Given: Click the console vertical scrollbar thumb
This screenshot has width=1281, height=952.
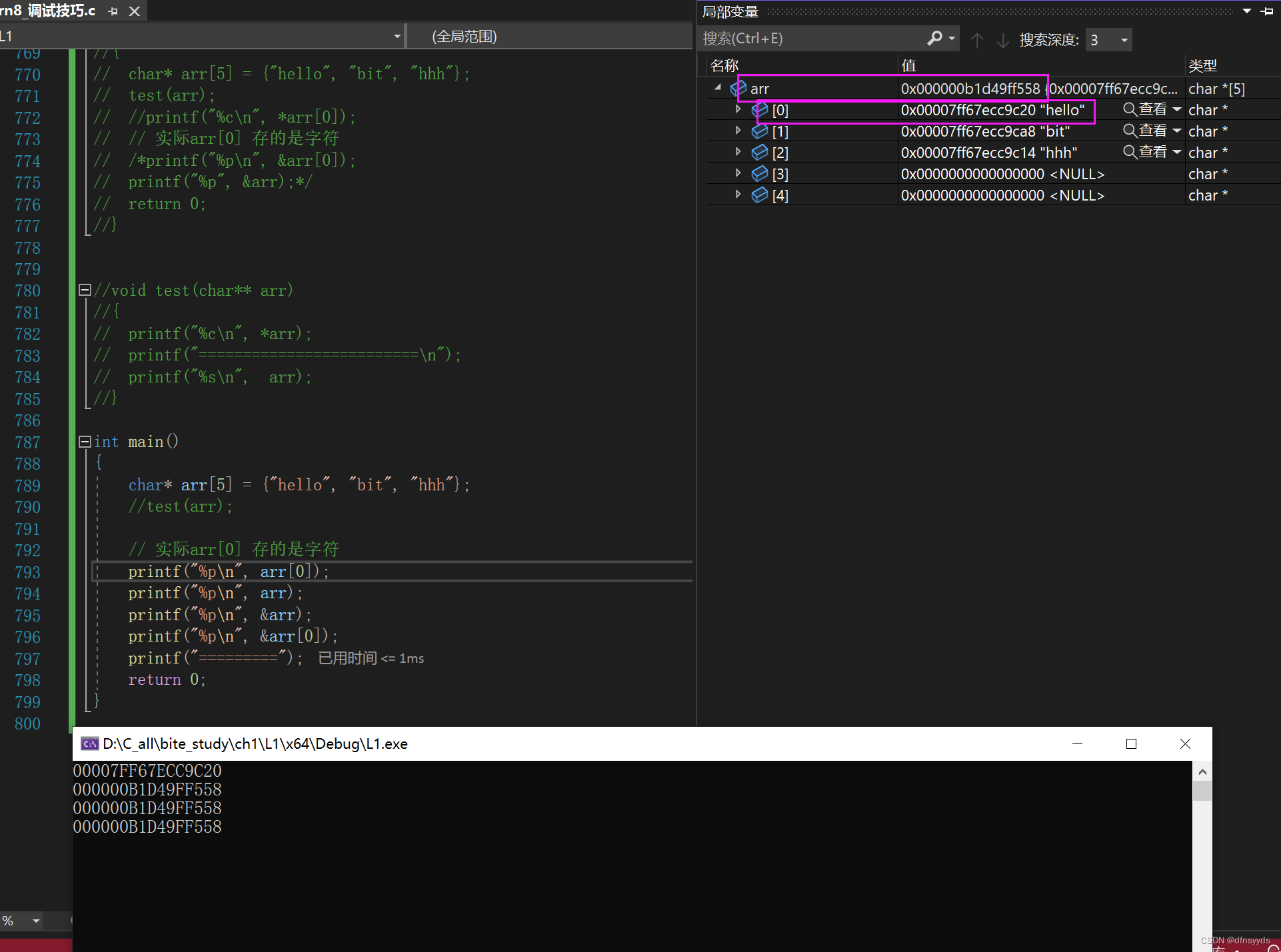Looking at the screenshot, I should (1202, 791).
